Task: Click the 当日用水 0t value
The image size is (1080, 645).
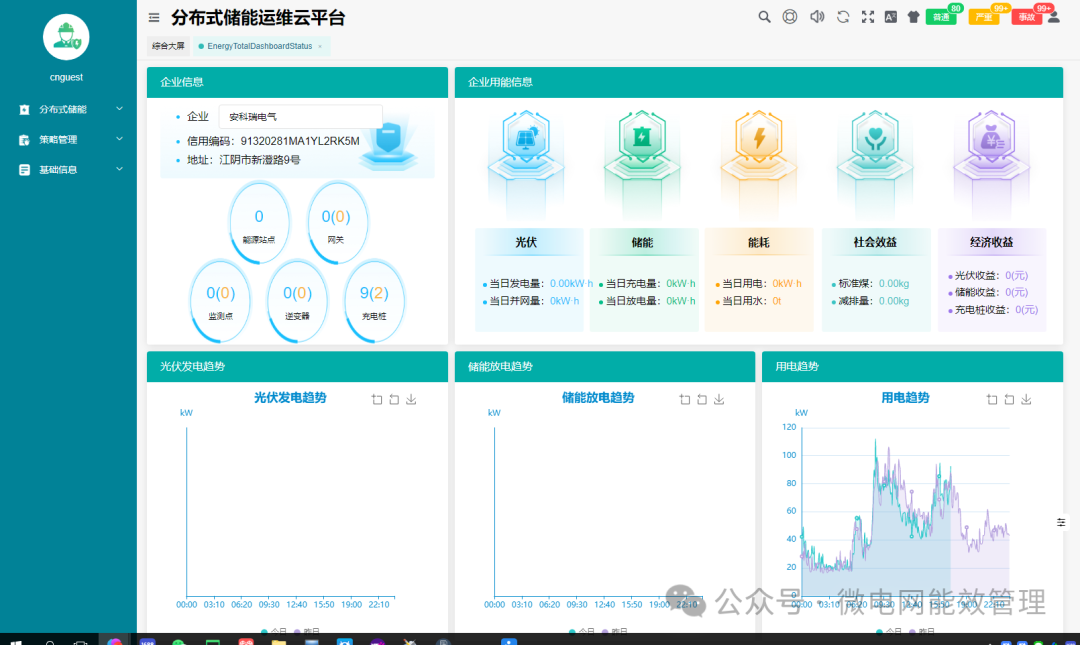Action: pos(776,301)
